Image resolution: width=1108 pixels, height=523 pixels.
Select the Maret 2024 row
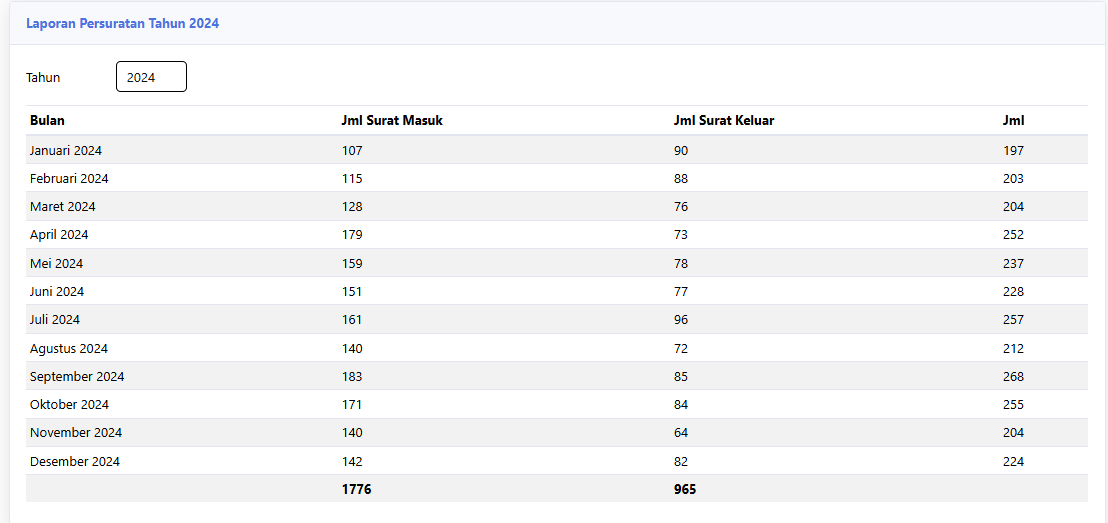(x=557, y=206)
